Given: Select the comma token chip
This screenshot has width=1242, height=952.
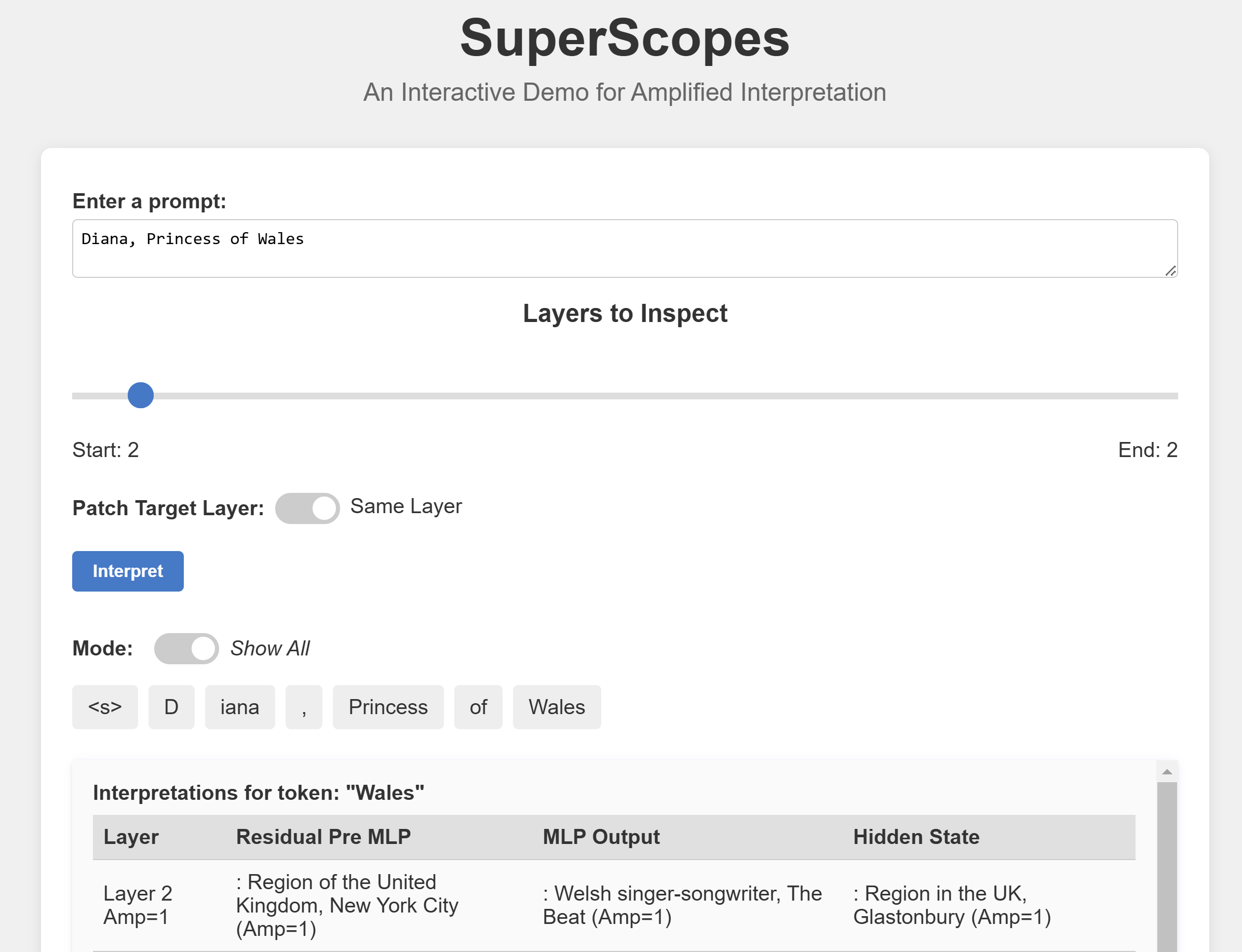Looking at the screenshot, I should pyautogui.click(x=304, y=707).
